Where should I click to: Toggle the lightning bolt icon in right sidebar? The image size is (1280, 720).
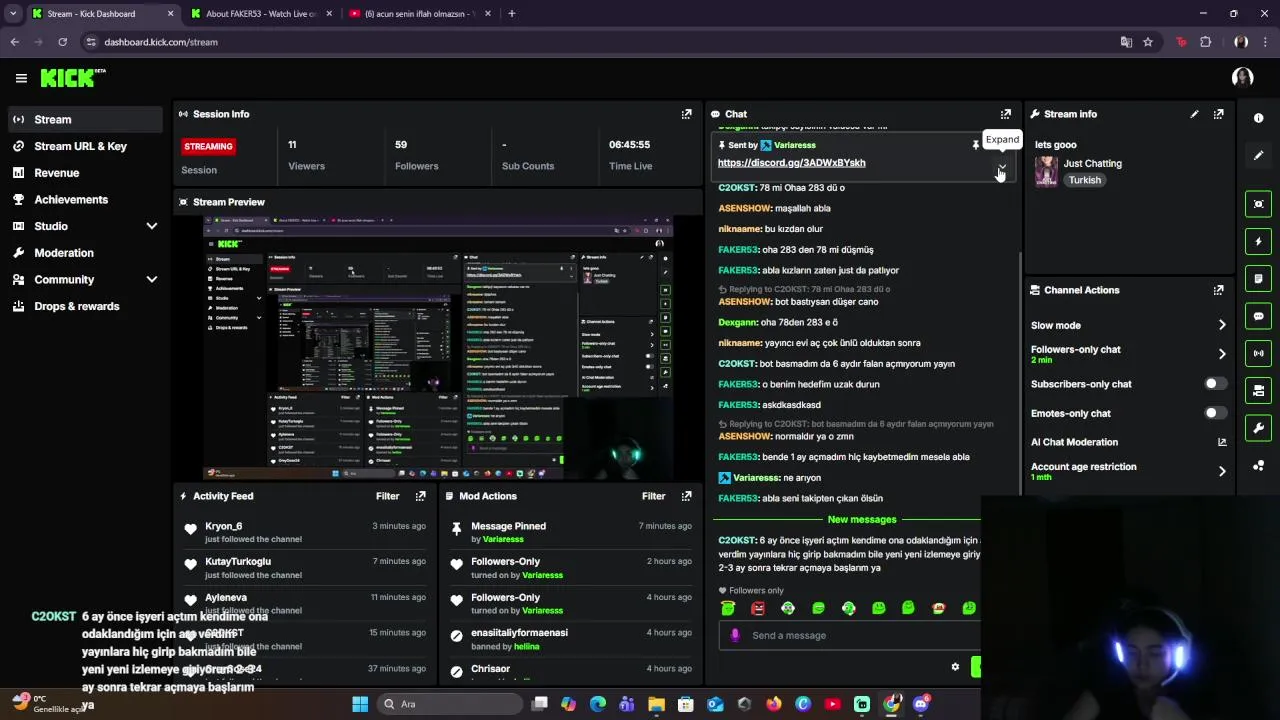point(1258,241)
